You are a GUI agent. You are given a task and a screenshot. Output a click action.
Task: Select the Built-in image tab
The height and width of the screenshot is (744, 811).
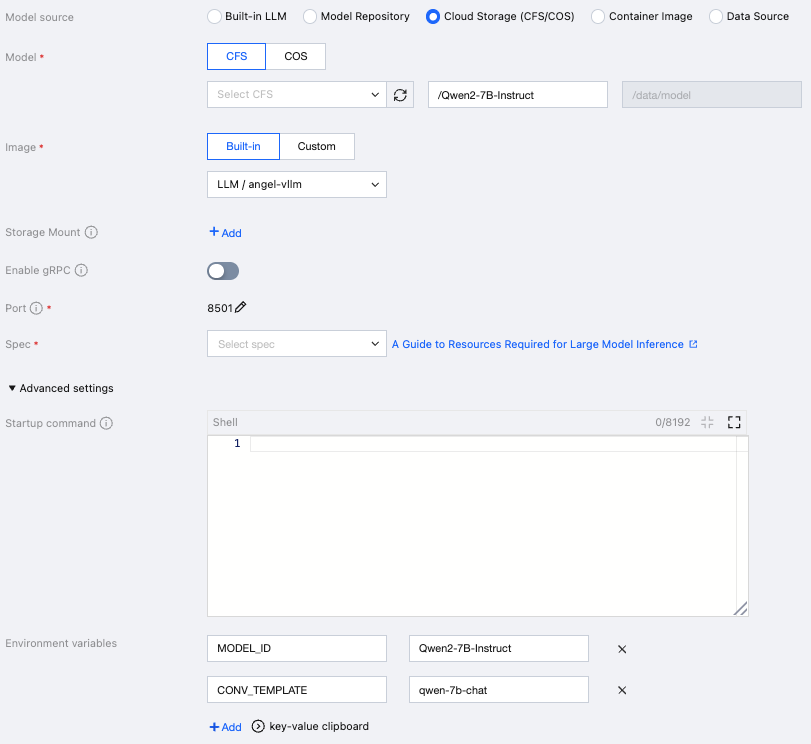coord(243,146)
